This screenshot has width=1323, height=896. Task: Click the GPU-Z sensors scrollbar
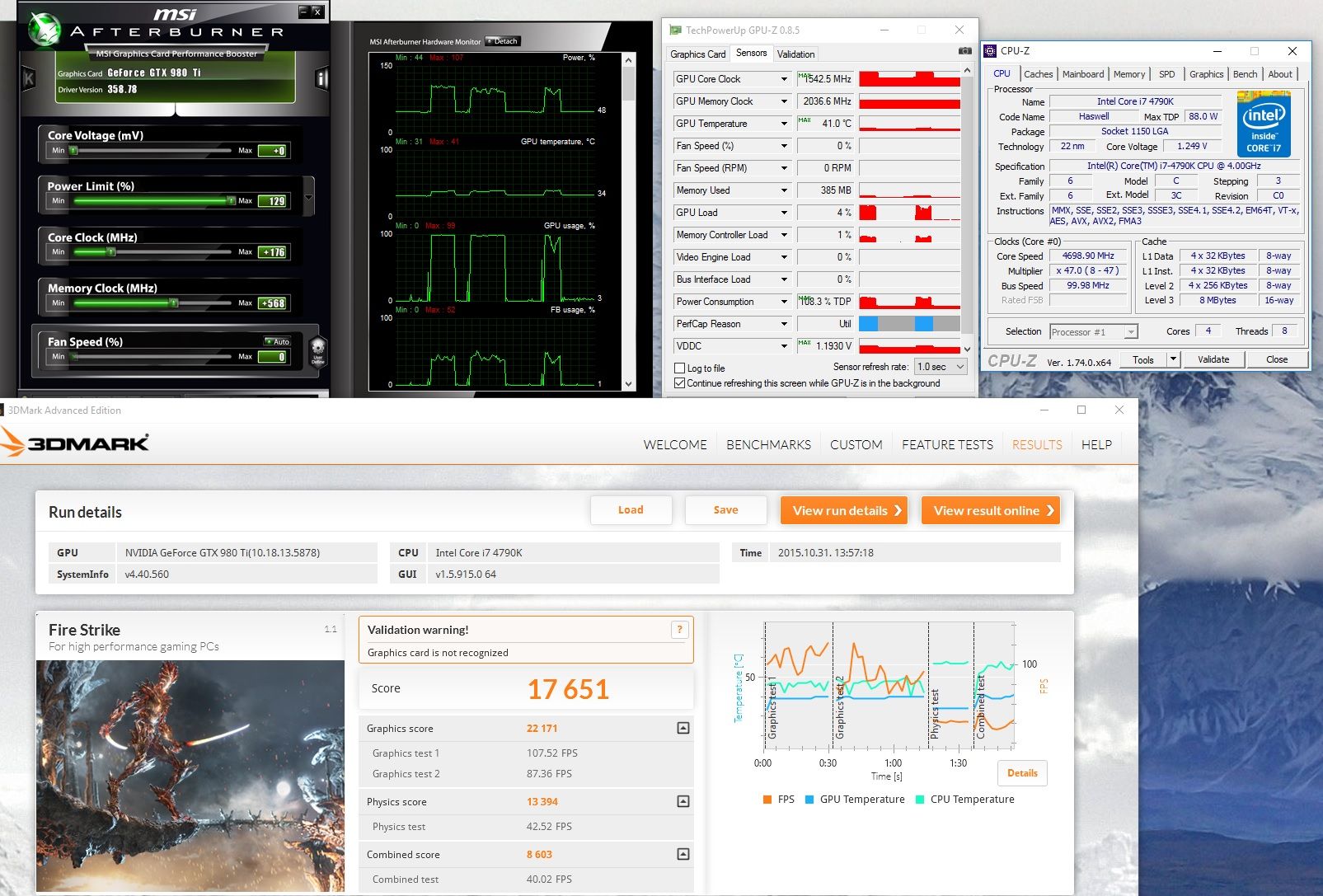(966, 210)
